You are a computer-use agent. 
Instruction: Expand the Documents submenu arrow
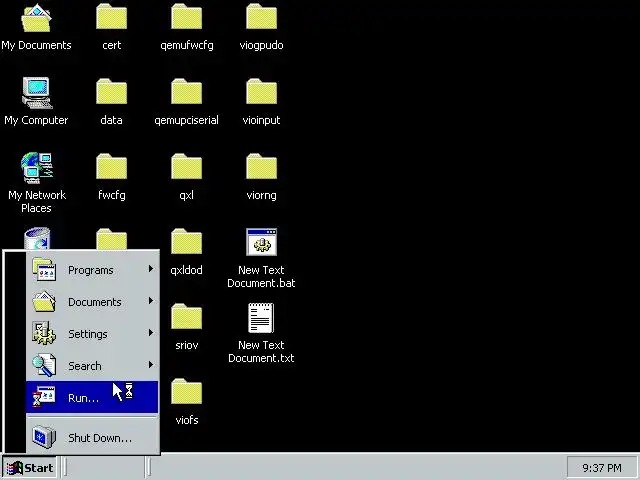151,301
